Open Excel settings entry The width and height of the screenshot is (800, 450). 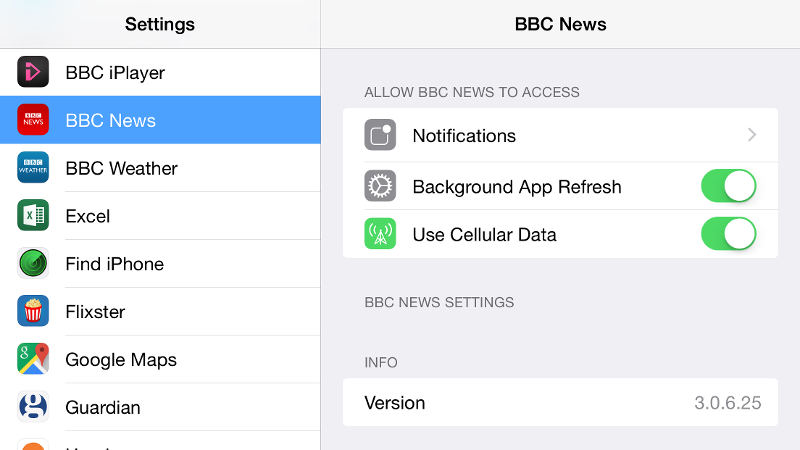point(160,216)
